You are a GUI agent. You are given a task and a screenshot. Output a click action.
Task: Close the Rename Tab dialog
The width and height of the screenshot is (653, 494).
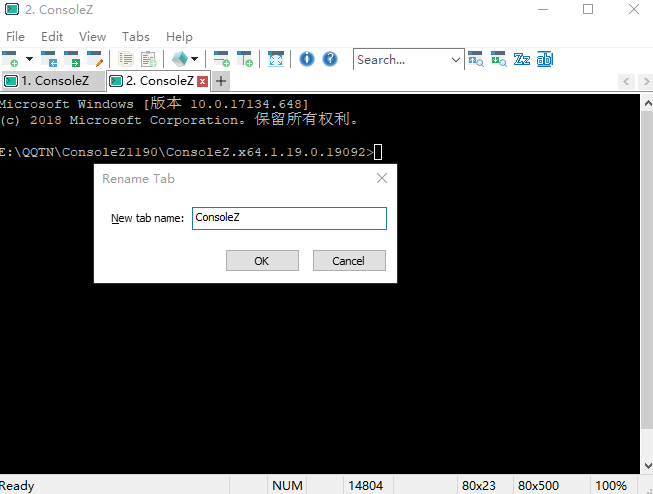(382, 178)
